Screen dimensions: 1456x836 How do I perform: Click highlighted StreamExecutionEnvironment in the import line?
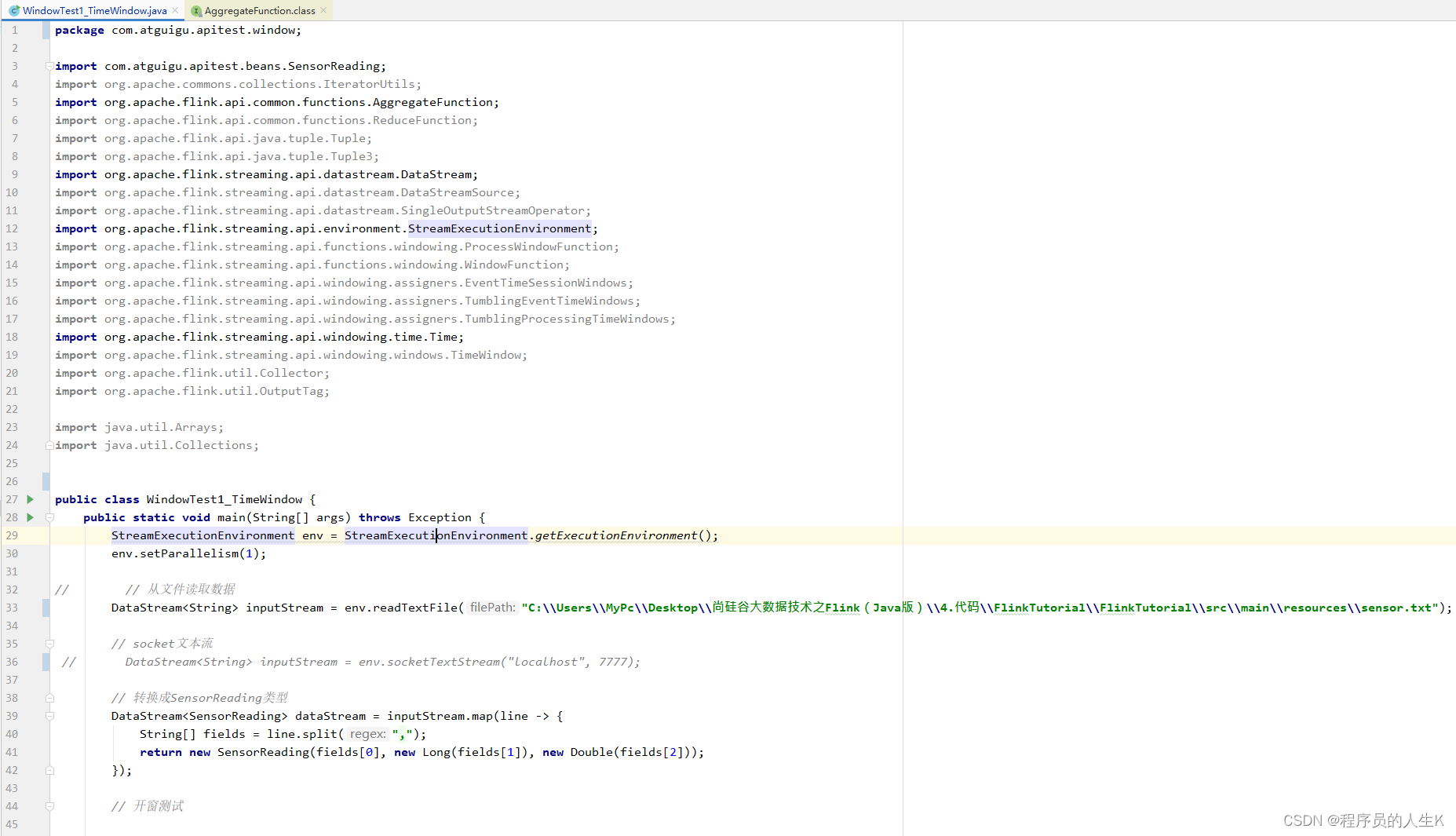500,228
